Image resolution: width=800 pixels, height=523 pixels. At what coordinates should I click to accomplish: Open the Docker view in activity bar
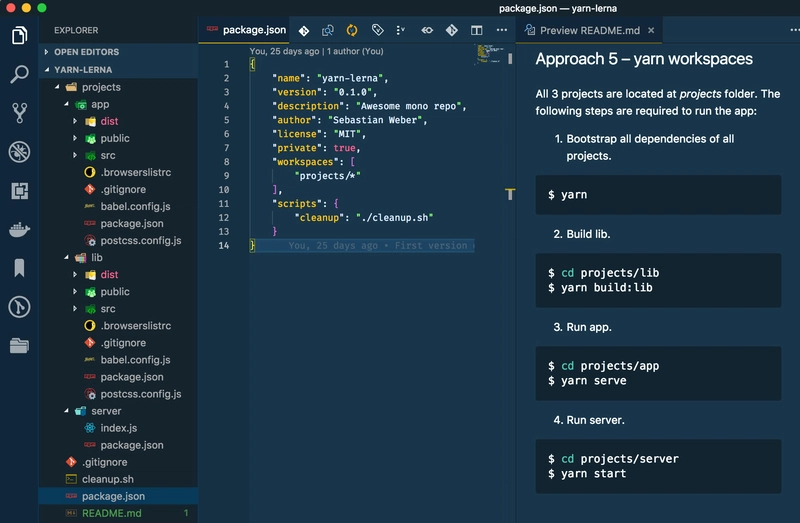[x=19, y=229]
